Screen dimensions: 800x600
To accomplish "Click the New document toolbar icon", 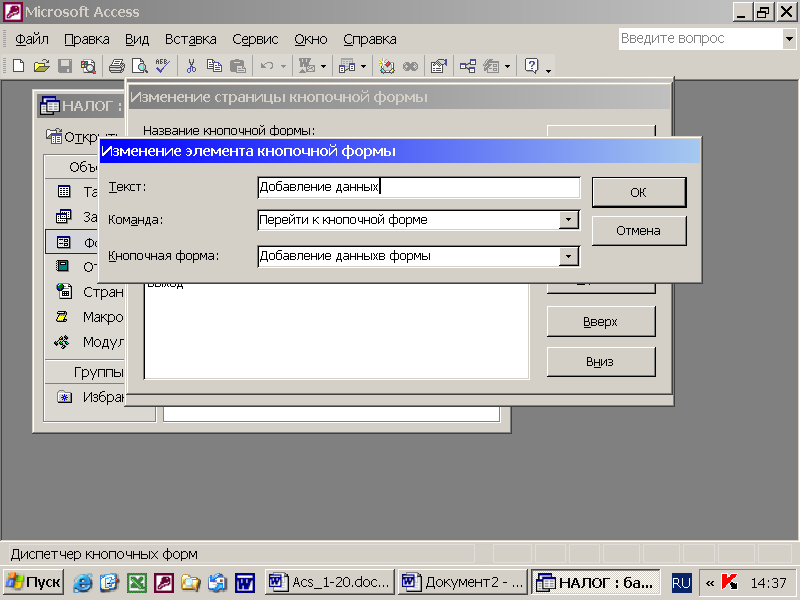I will (18, 66).
